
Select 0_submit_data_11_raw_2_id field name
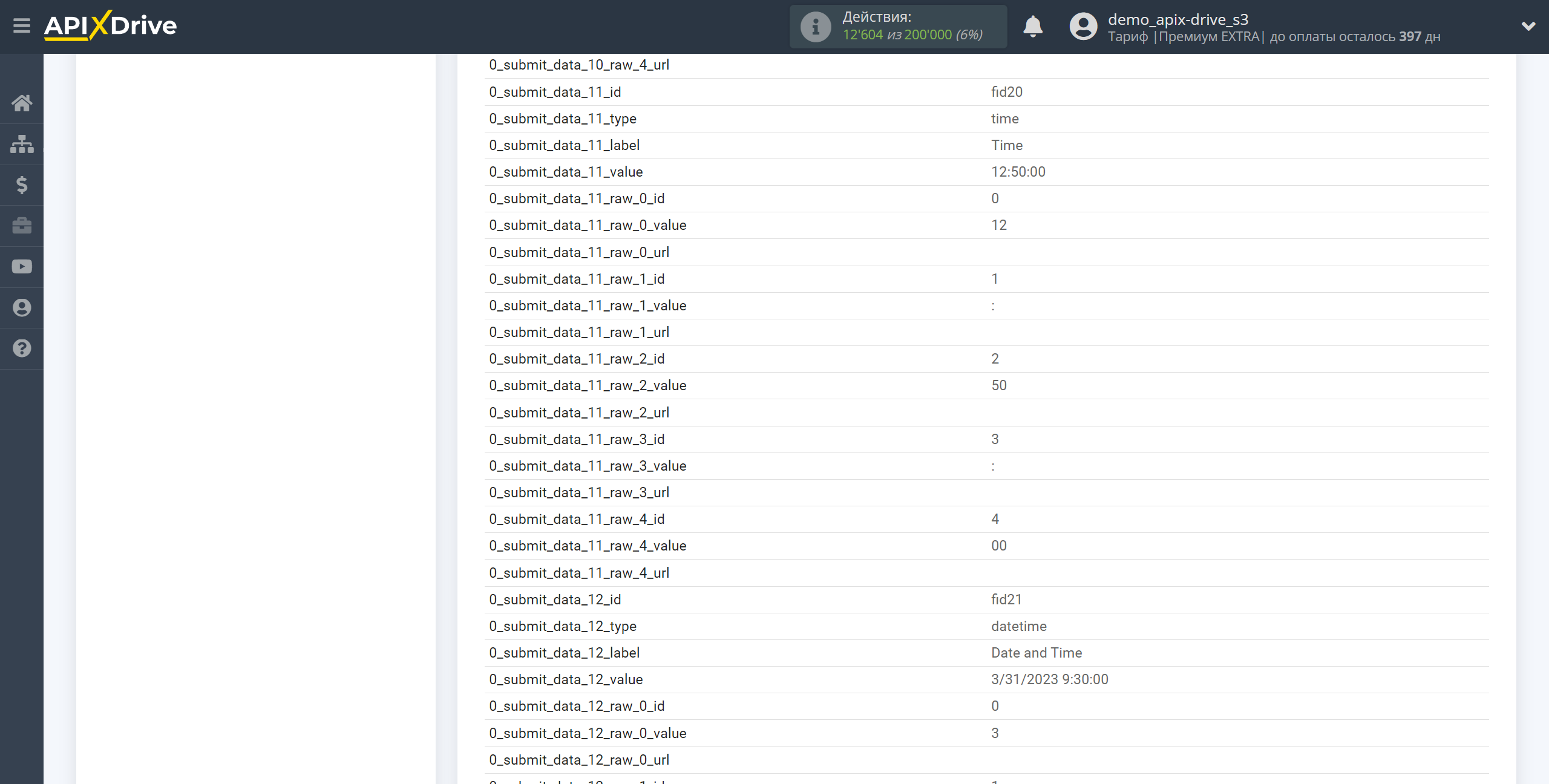click(x=577, y=359)
